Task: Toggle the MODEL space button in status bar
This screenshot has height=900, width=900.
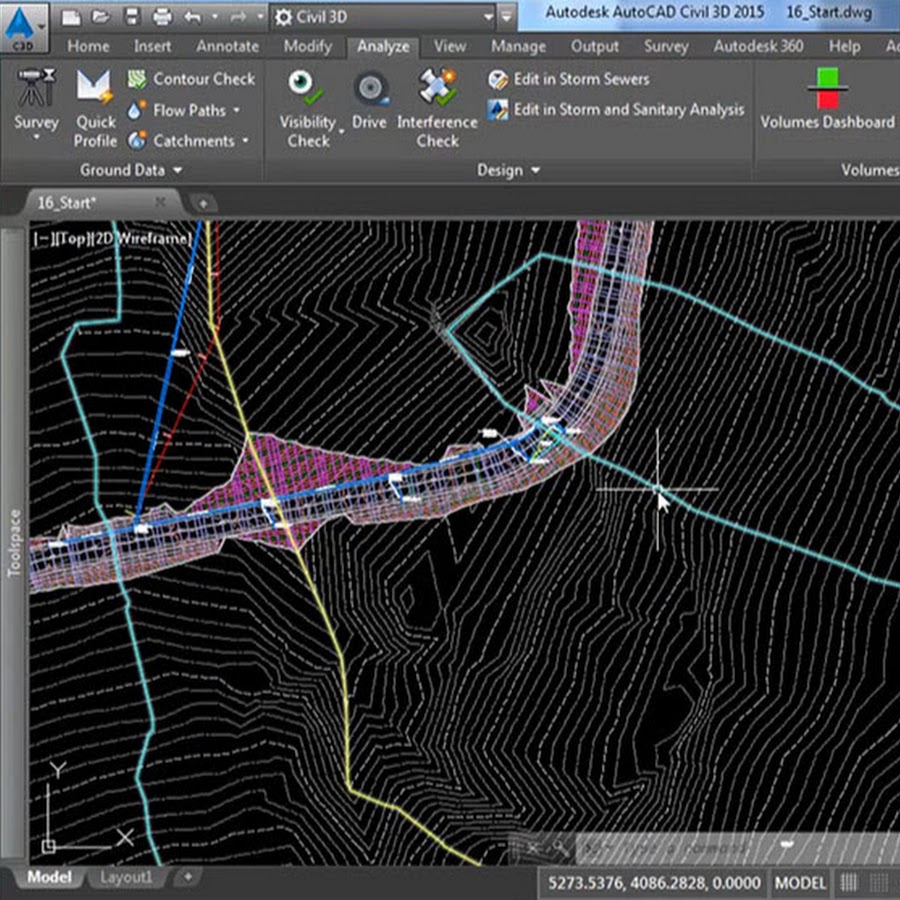Action: click(802, 883)
